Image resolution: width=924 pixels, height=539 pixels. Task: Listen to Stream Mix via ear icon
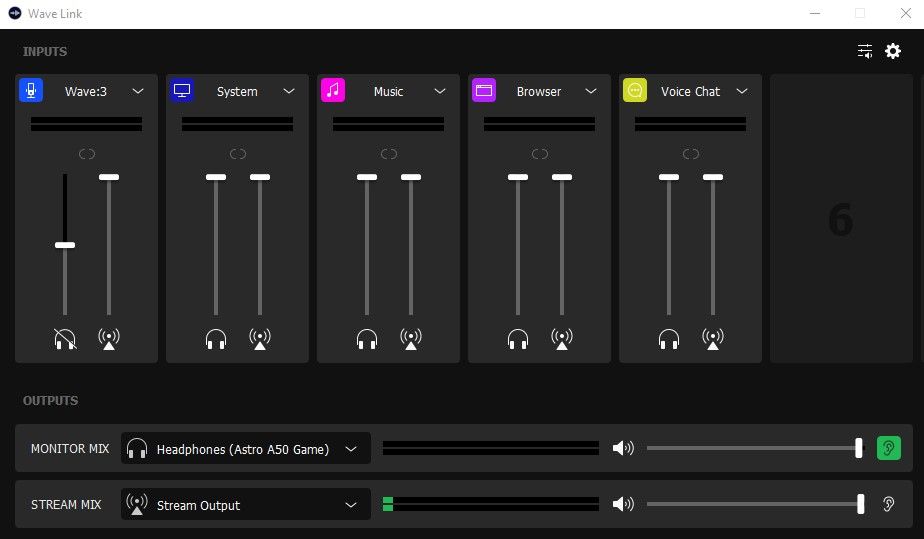(889, 504)
